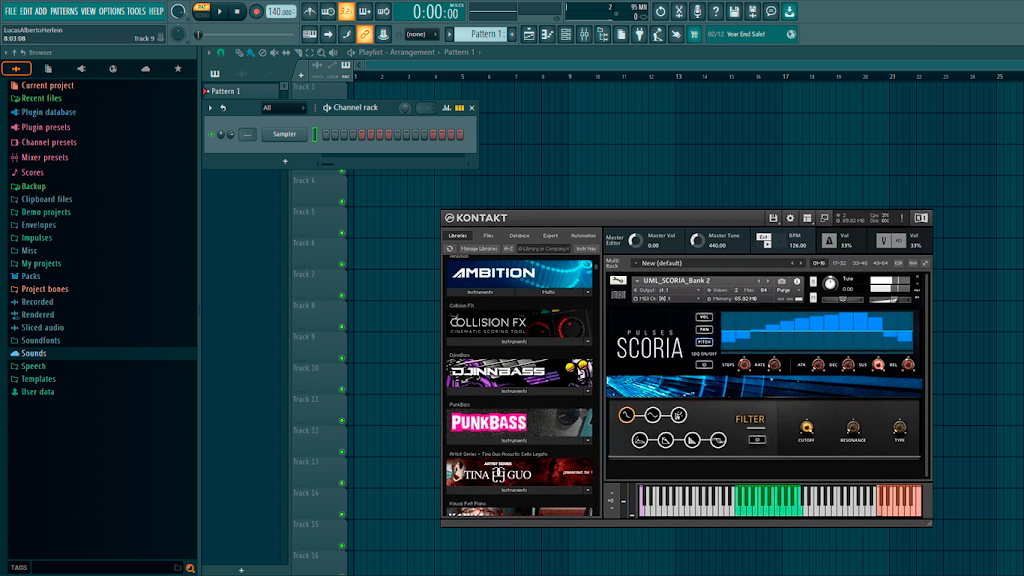1024x576 pixels.
Task: Open the shopping cart content library icon
Action: (x=694, y=35)
